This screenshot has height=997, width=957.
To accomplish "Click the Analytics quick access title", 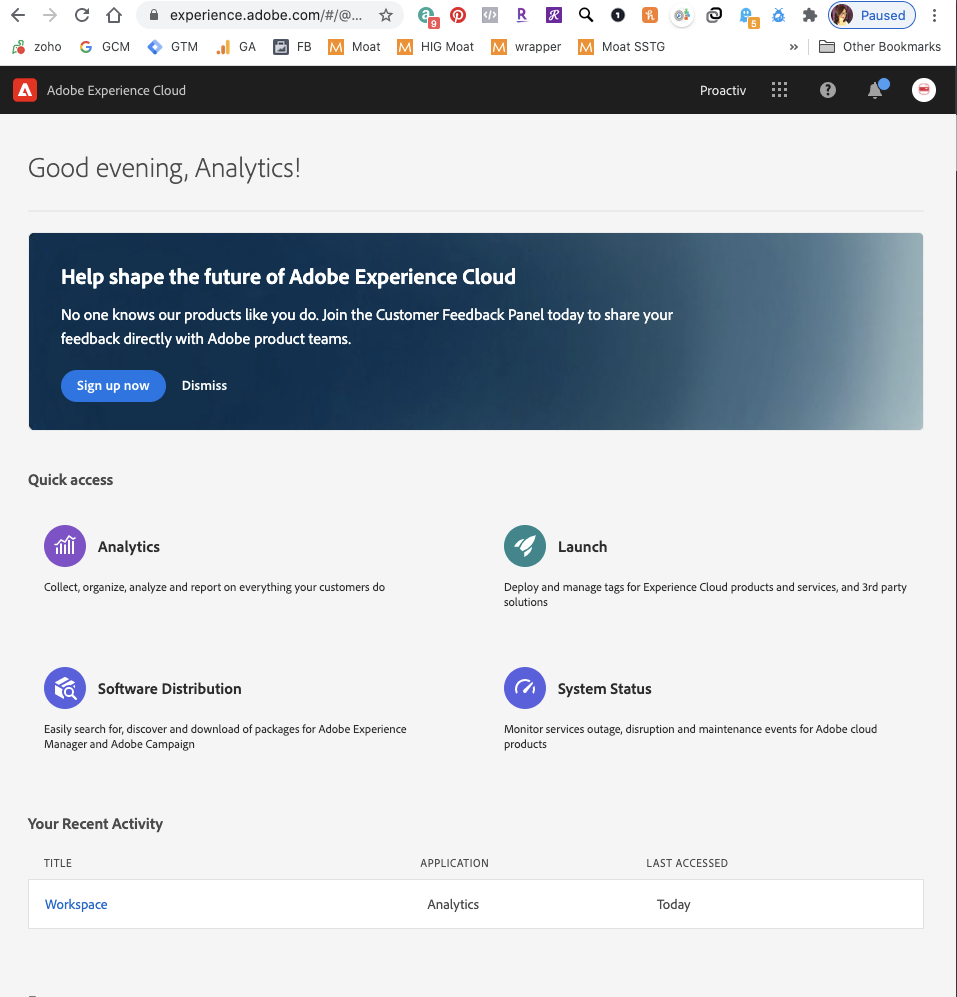I will click(128, 547).
